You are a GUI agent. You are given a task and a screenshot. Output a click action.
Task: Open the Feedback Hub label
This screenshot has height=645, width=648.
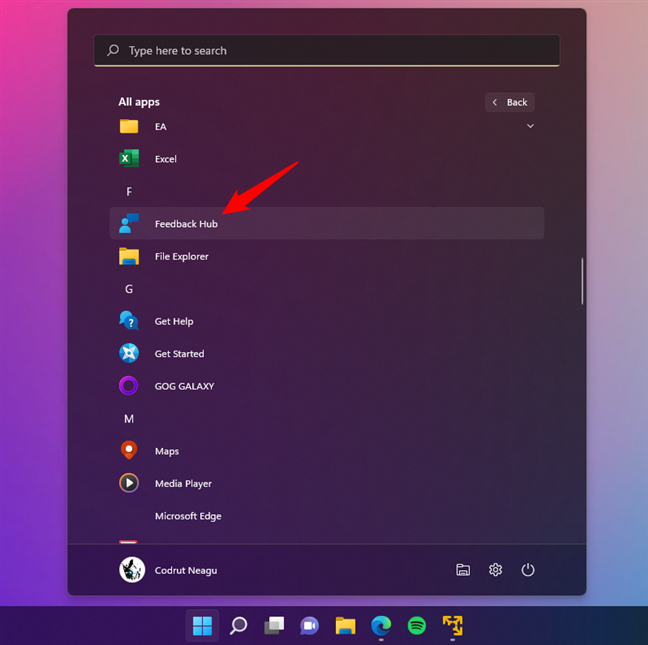pyautogui.click(x=186, y=224)
